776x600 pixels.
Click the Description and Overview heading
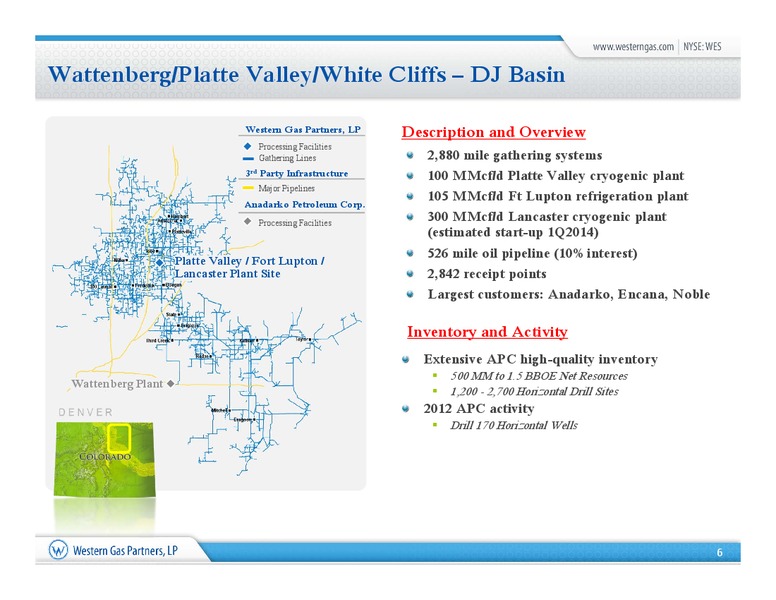(x=493, y=132)
